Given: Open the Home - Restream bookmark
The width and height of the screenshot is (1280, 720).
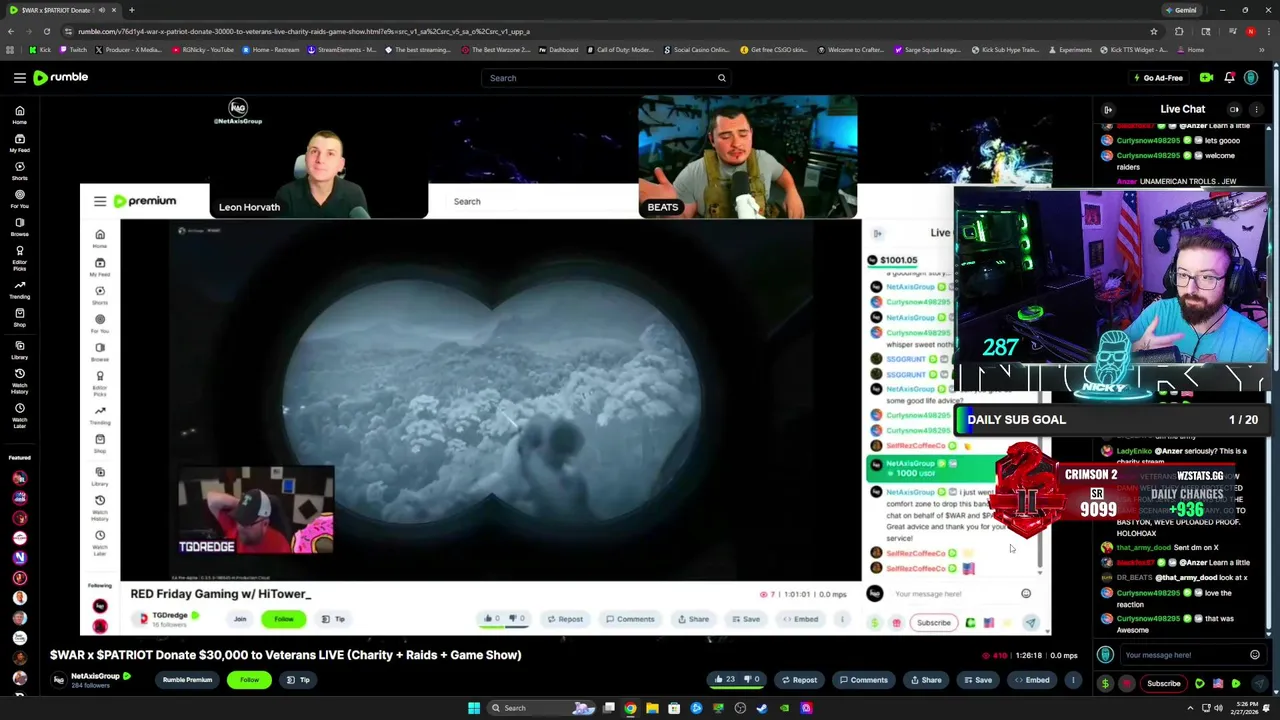Looking at the screenshot, I should coord(269,50).
